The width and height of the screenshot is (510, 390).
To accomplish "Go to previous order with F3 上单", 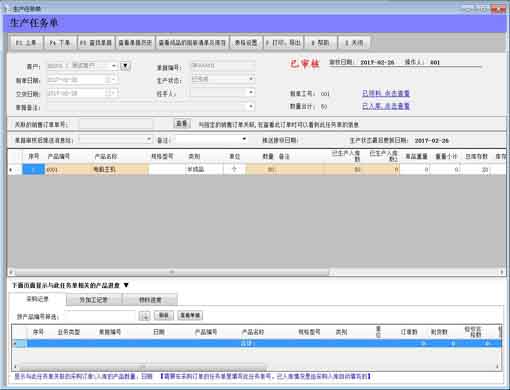I will point(26,43).
